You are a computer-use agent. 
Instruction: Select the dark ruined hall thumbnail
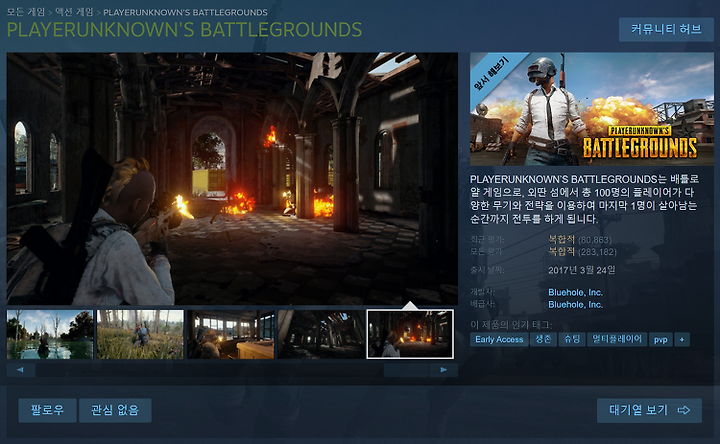[321, 334]
